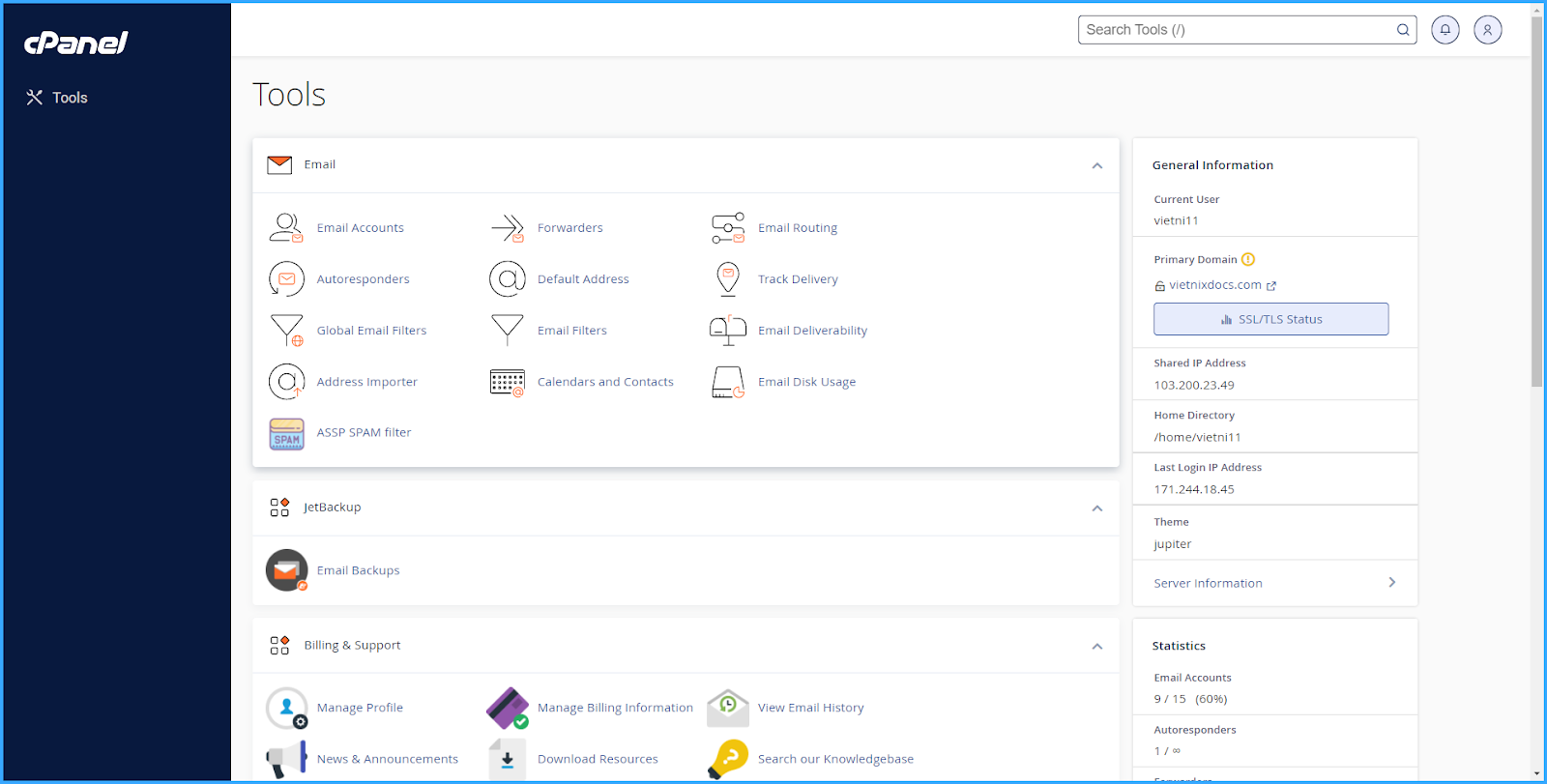The height and width of the screenshot is (784, 1547).
Task: Open the Calendars and Contacts link text
Action: pos(605,382)
